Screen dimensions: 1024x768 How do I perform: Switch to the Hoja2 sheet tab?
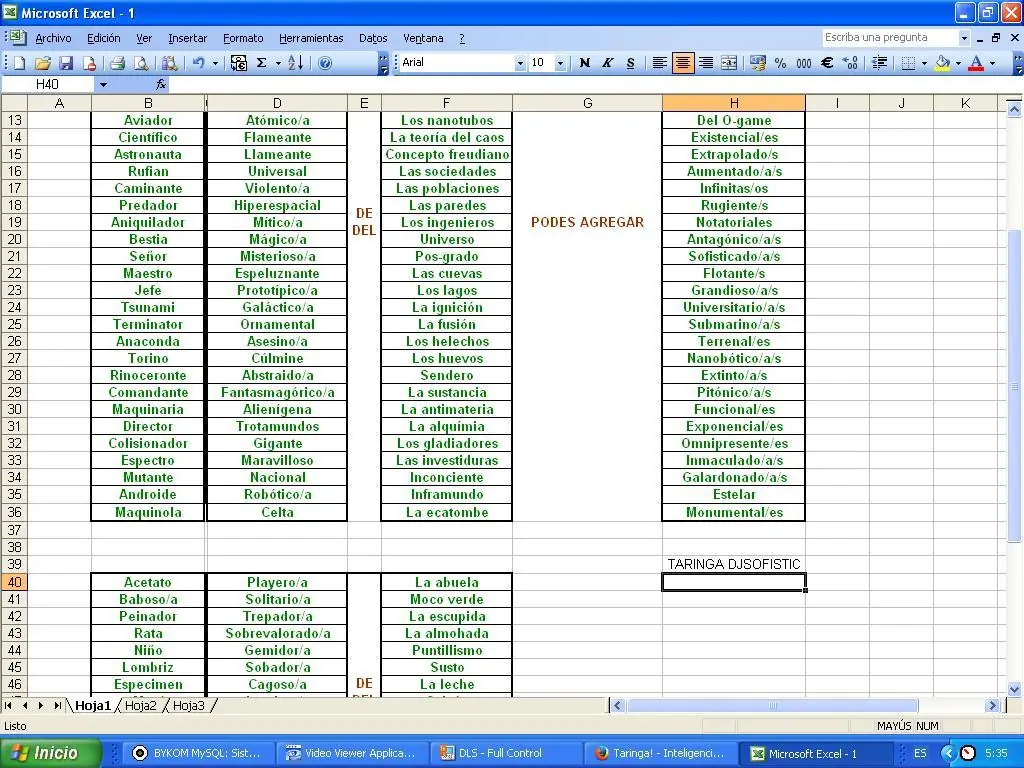coord(140,705)
